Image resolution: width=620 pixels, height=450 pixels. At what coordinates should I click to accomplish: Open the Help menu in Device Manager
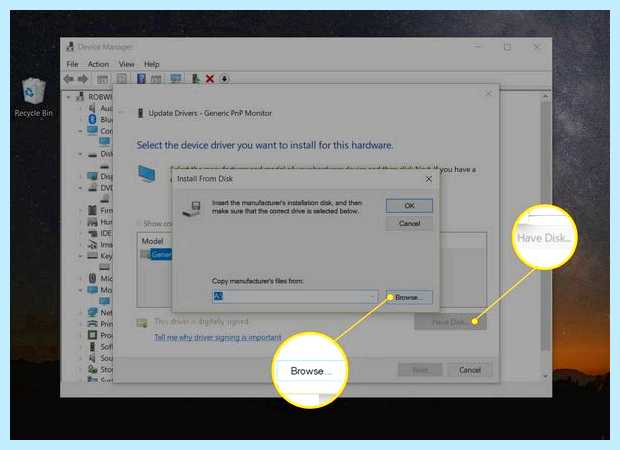click(151, 64)
